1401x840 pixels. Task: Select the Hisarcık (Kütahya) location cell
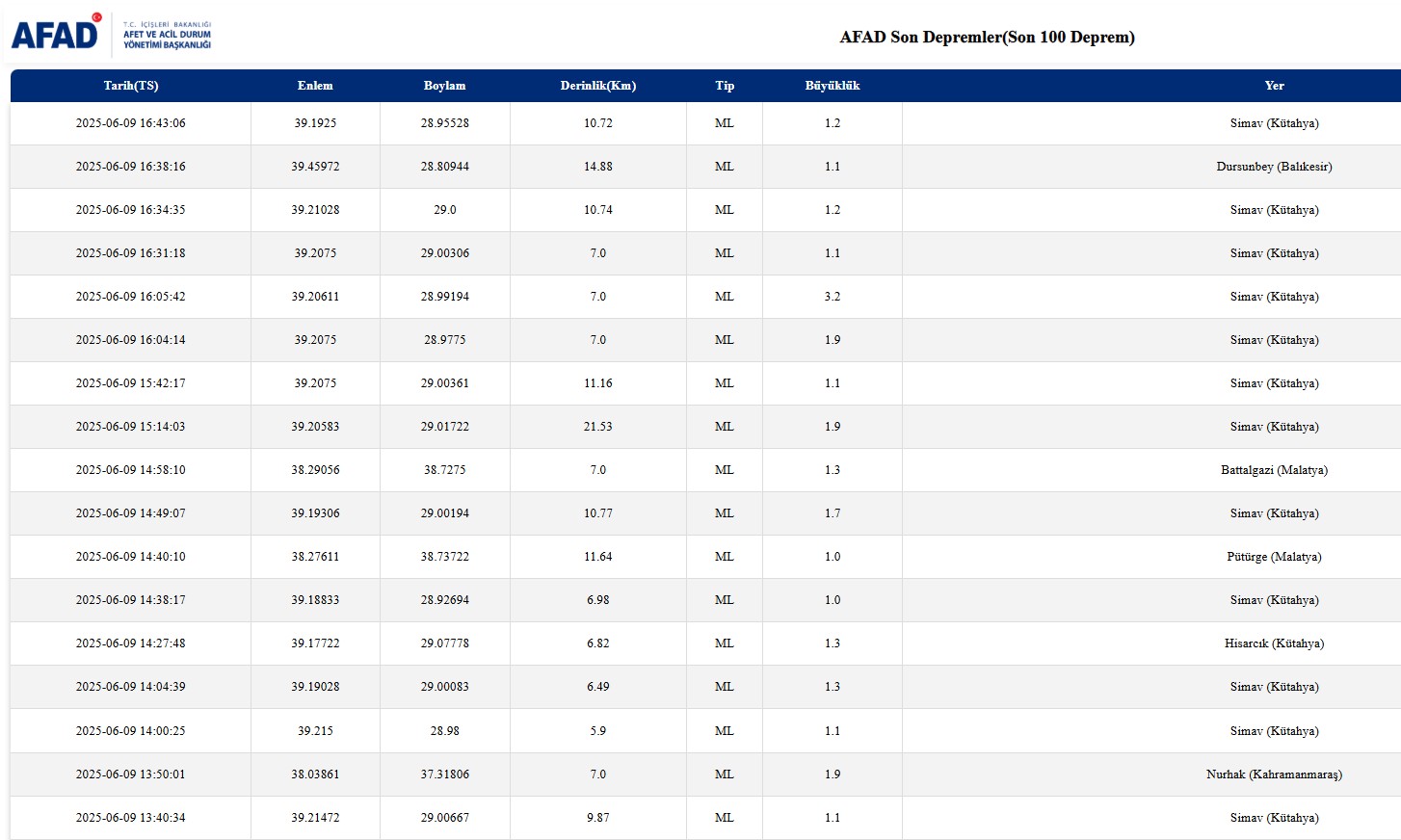(x=1274, y=643)
